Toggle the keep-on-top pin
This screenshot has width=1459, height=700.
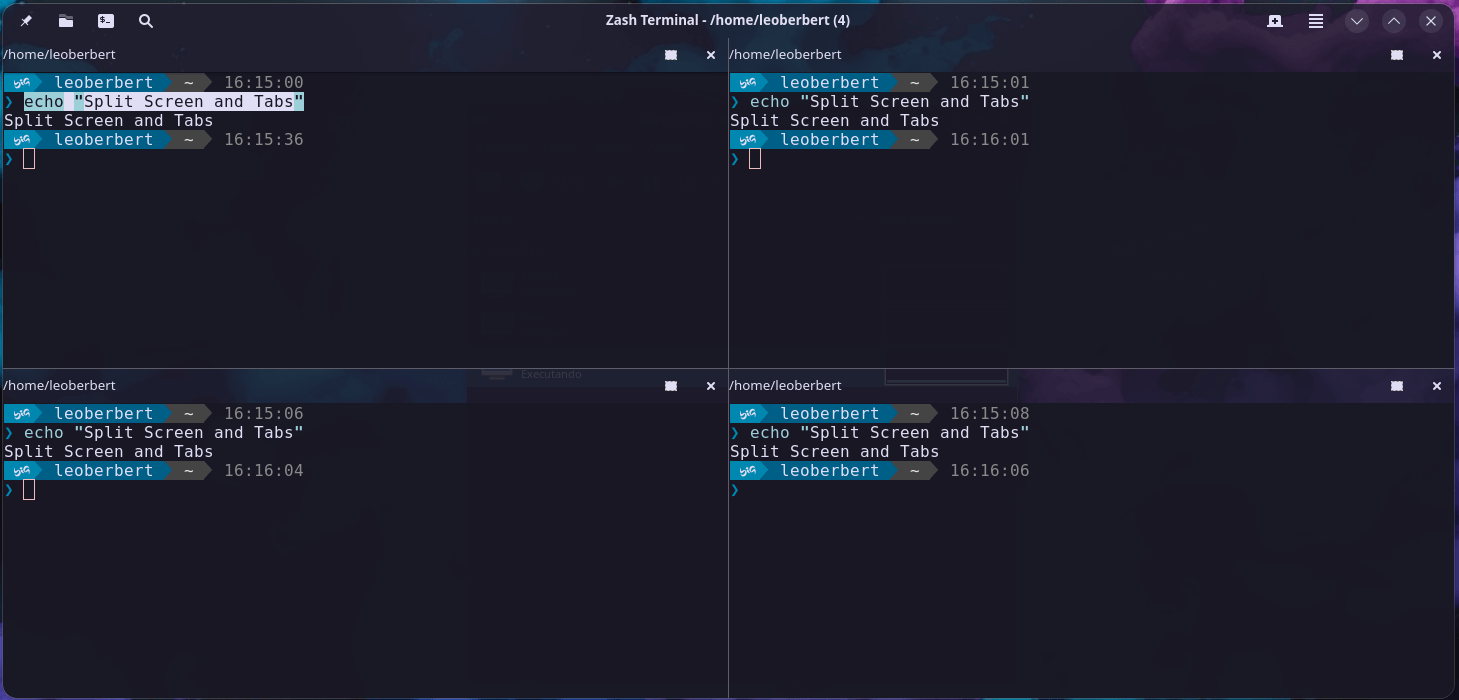[x=24, y=20]
